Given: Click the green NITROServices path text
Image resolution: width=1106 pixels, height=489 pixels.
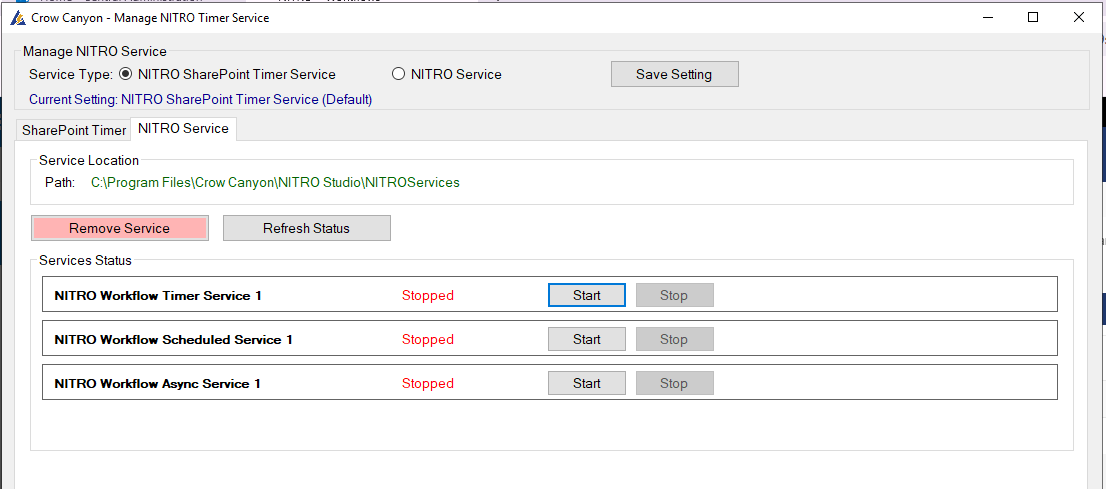Looking at the screenshot, I should point(275,183).
